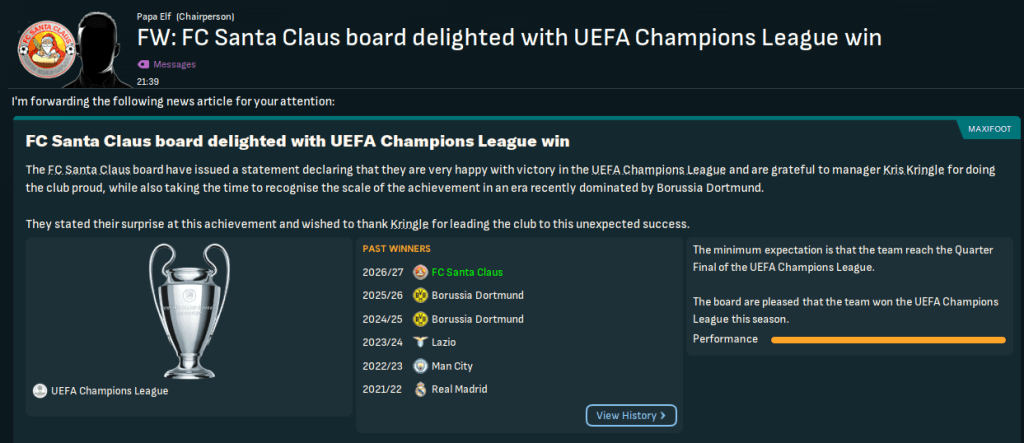
Task: Click the purple Messages tag icon
Action: pyautogui.click(x=143, y=64)
